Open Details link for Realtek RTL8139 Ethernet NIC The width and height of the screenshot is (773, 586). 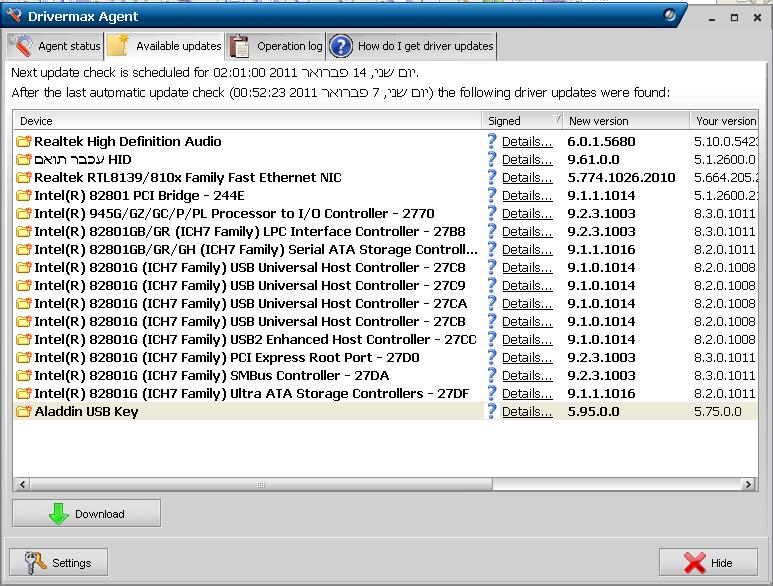pos(527,178)
